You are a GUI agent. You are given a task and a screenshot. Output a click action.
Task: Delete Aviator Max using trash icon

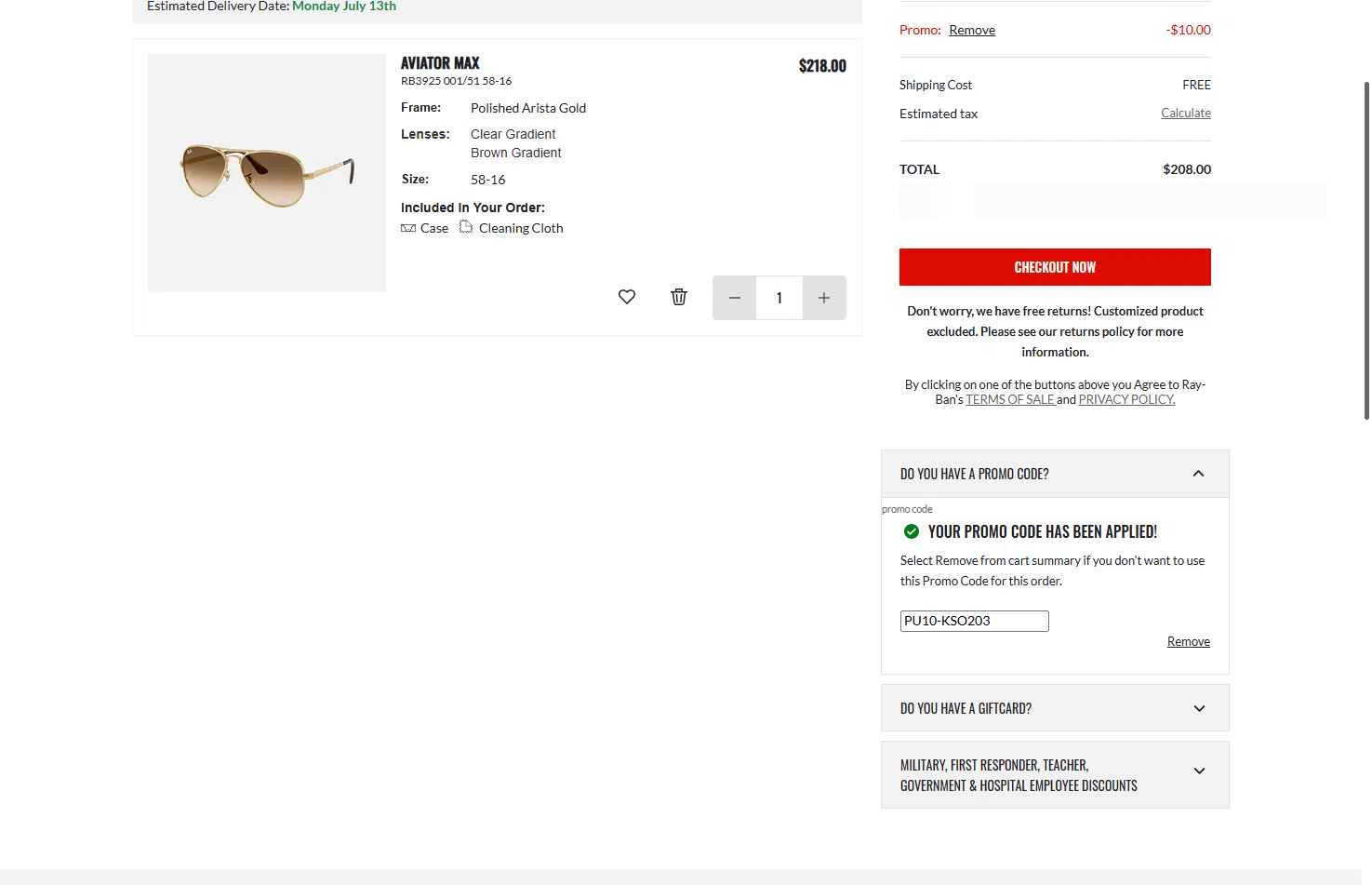point(679,297)
